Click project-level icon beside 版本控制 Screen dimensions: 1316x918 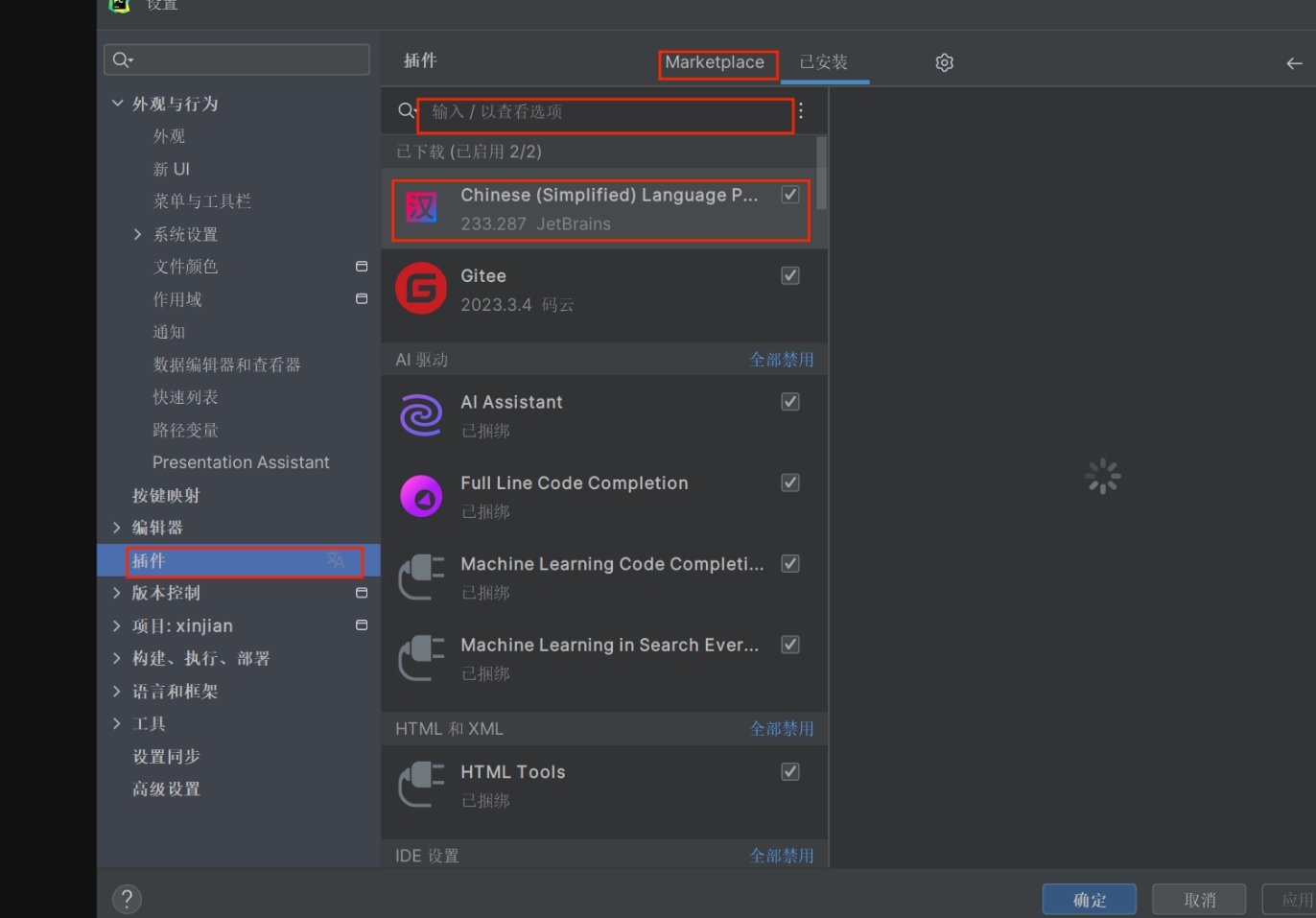362,593
